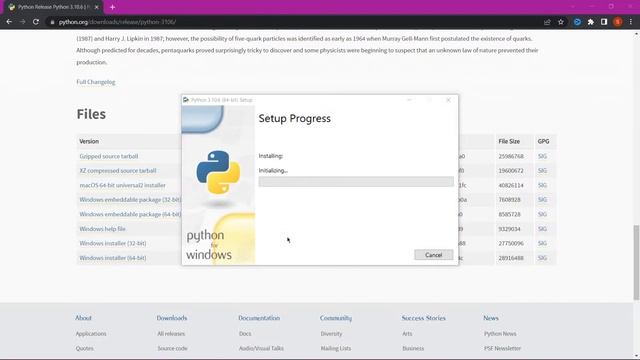Click the File Size column header

[509, 141]
